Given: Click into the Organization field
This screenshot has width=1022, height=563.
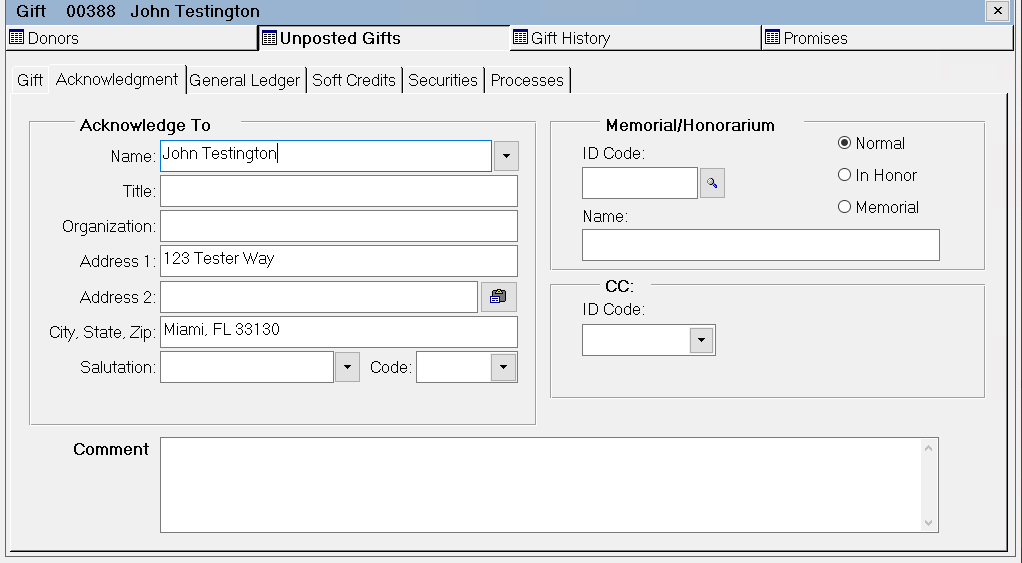Looking at the screenshot, I should click(339, 226).
